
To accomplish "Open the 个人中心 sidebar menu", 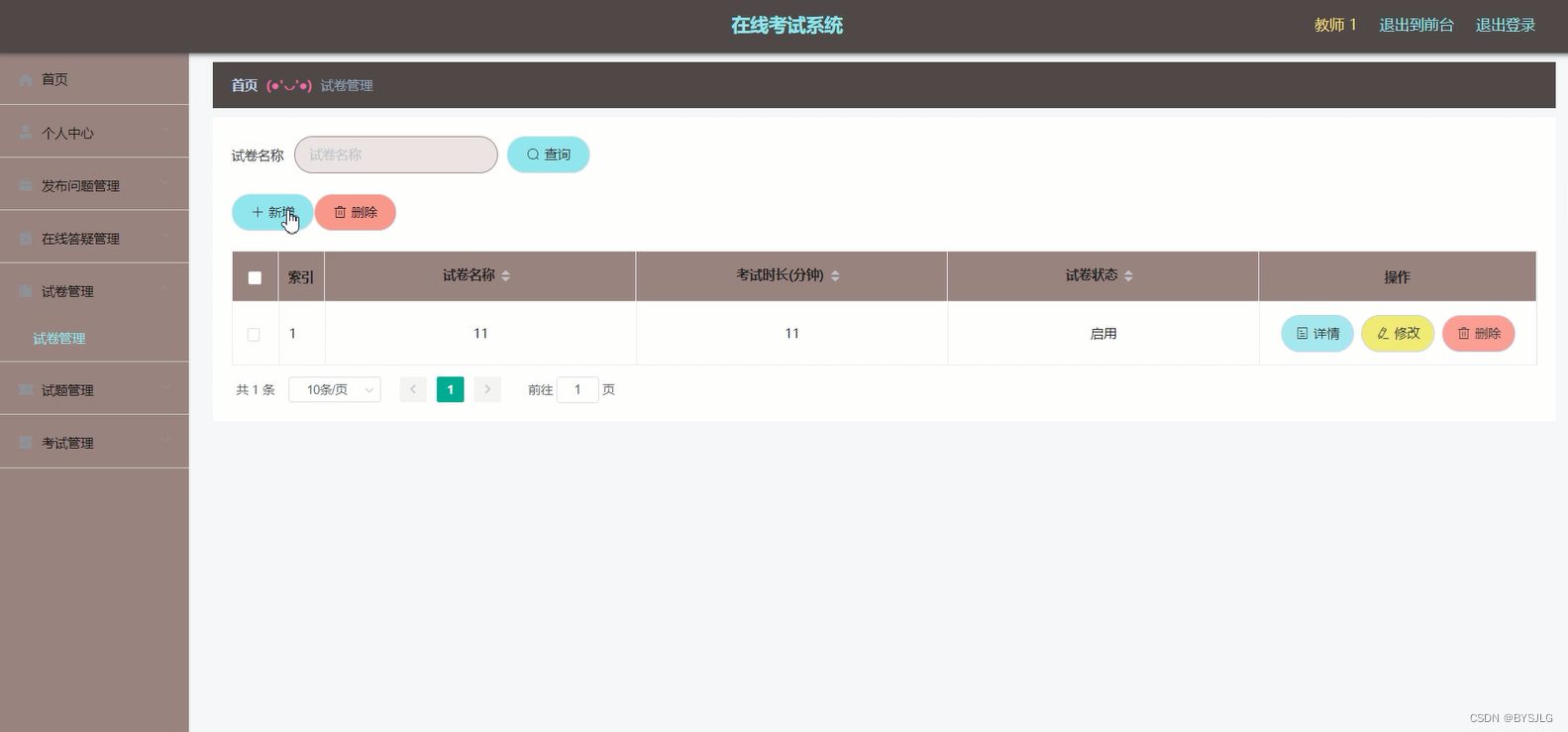I will (94, 132).
